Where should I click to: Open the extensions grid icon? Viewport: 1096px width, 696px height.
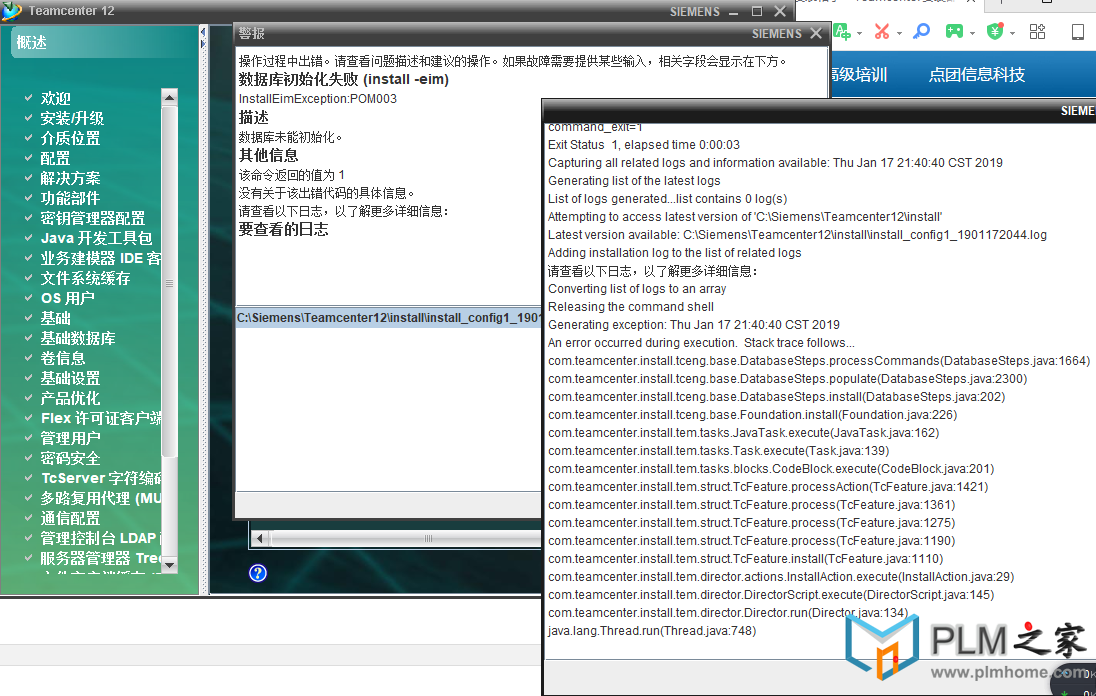(x=1037, y=31)
